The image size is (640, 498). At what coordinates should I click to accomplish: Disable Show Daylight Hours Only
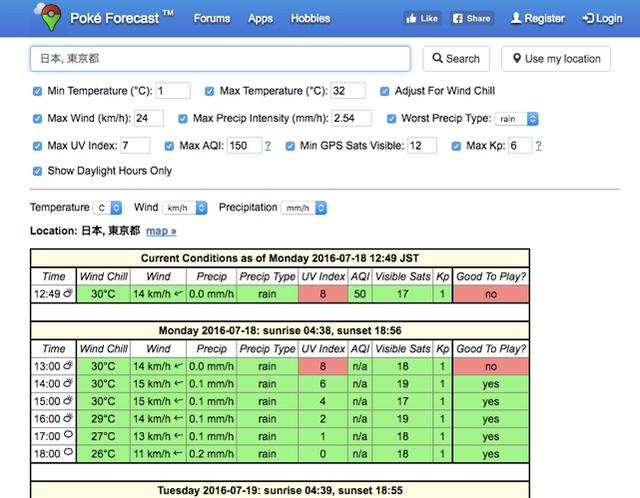coord(38,171)
